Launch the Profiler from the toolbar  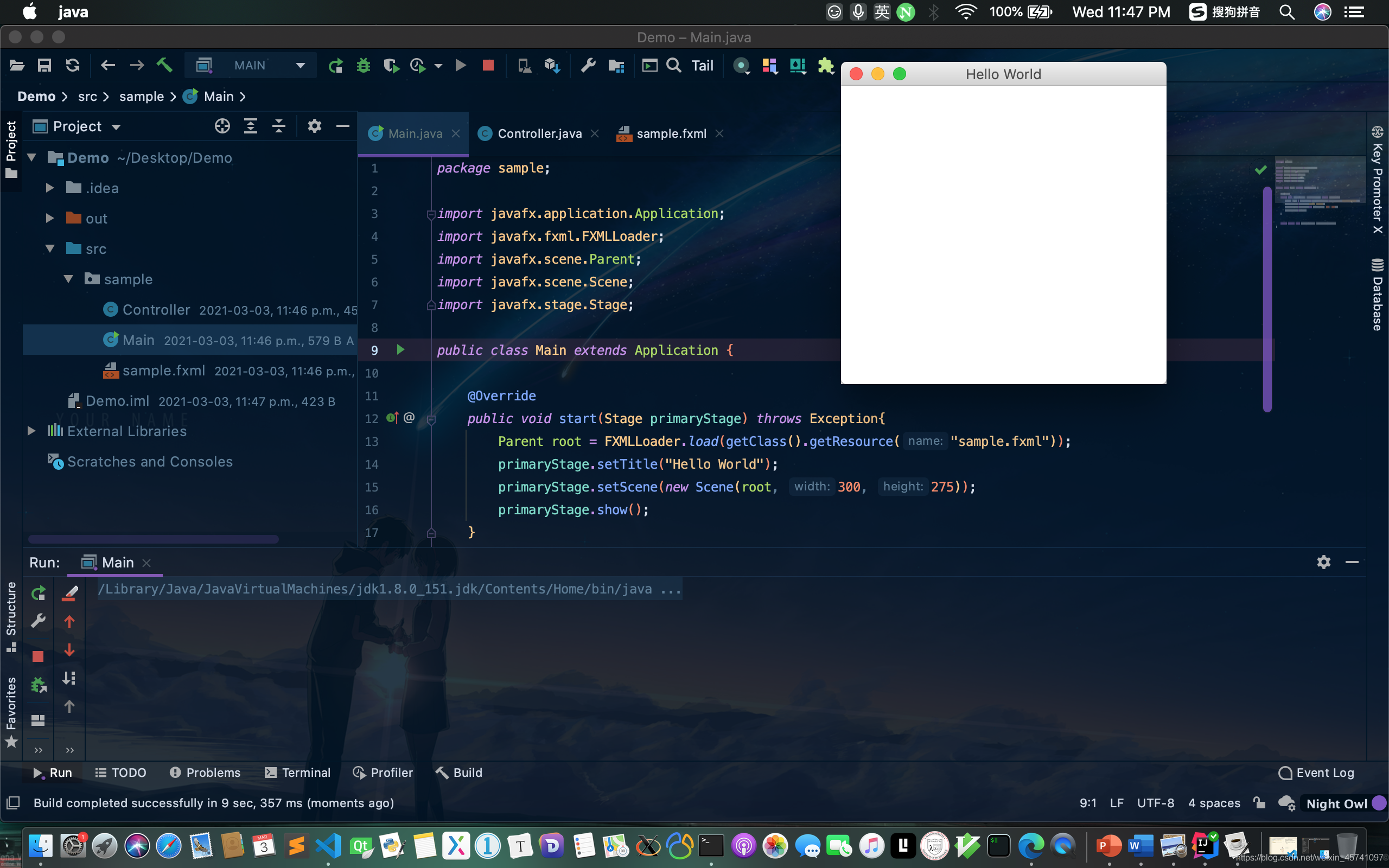coord(417,66)
